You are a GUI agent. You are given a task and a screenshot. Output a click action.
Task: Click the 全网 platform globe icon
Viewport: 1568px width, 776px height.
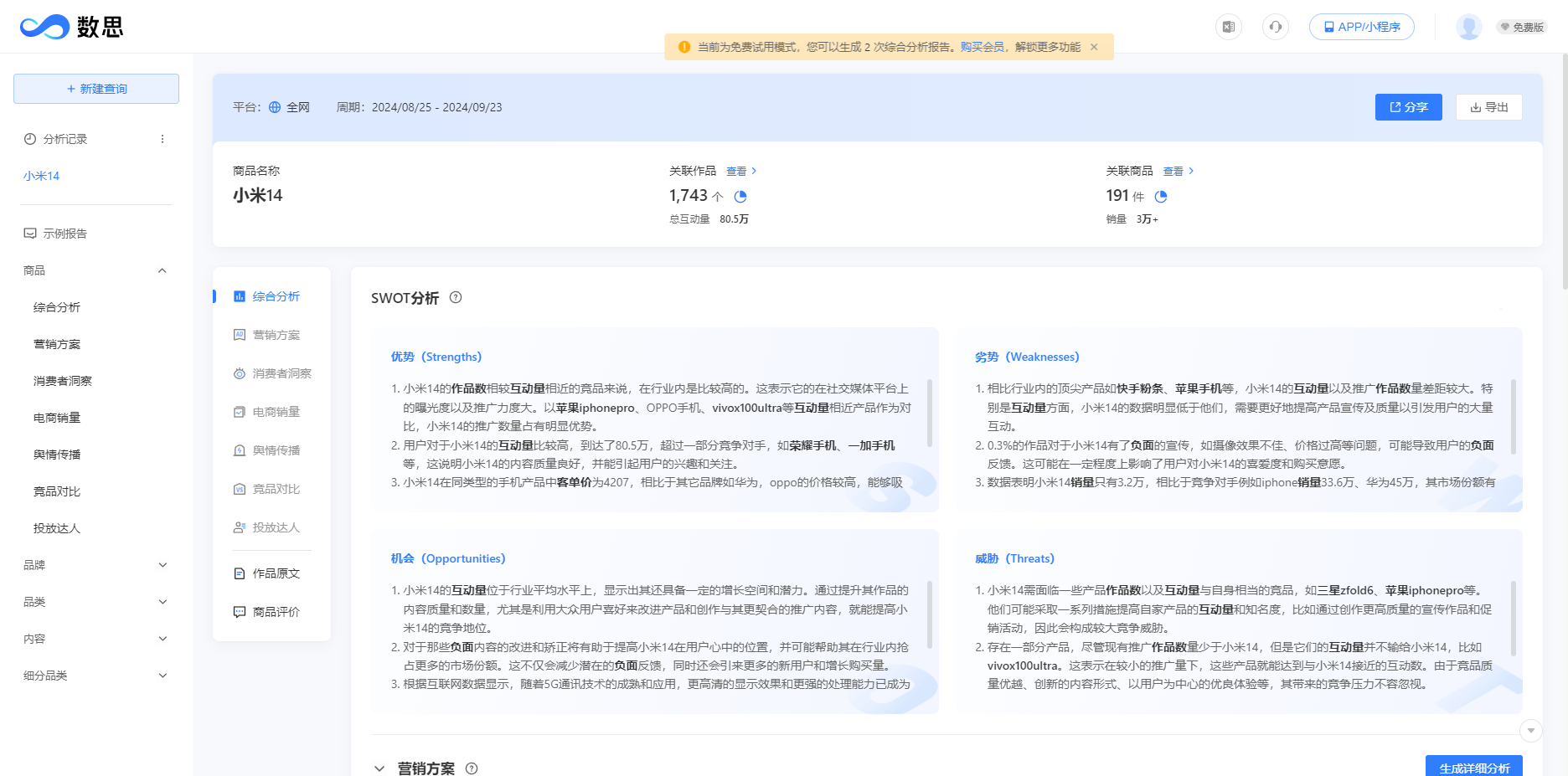(x=275, y=107)
